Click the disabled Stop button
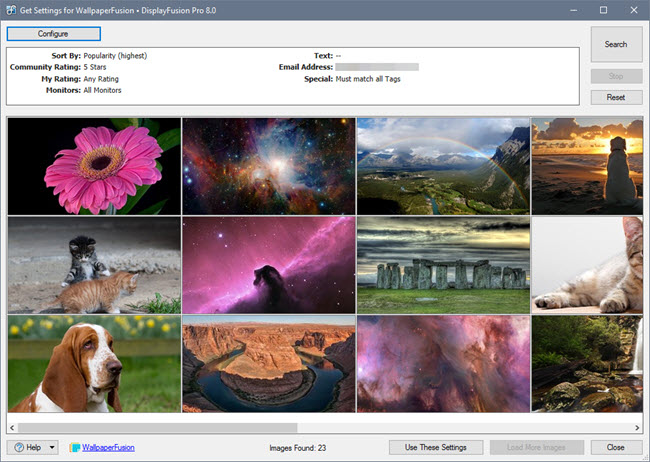650x462 pixels. [616, 76]
